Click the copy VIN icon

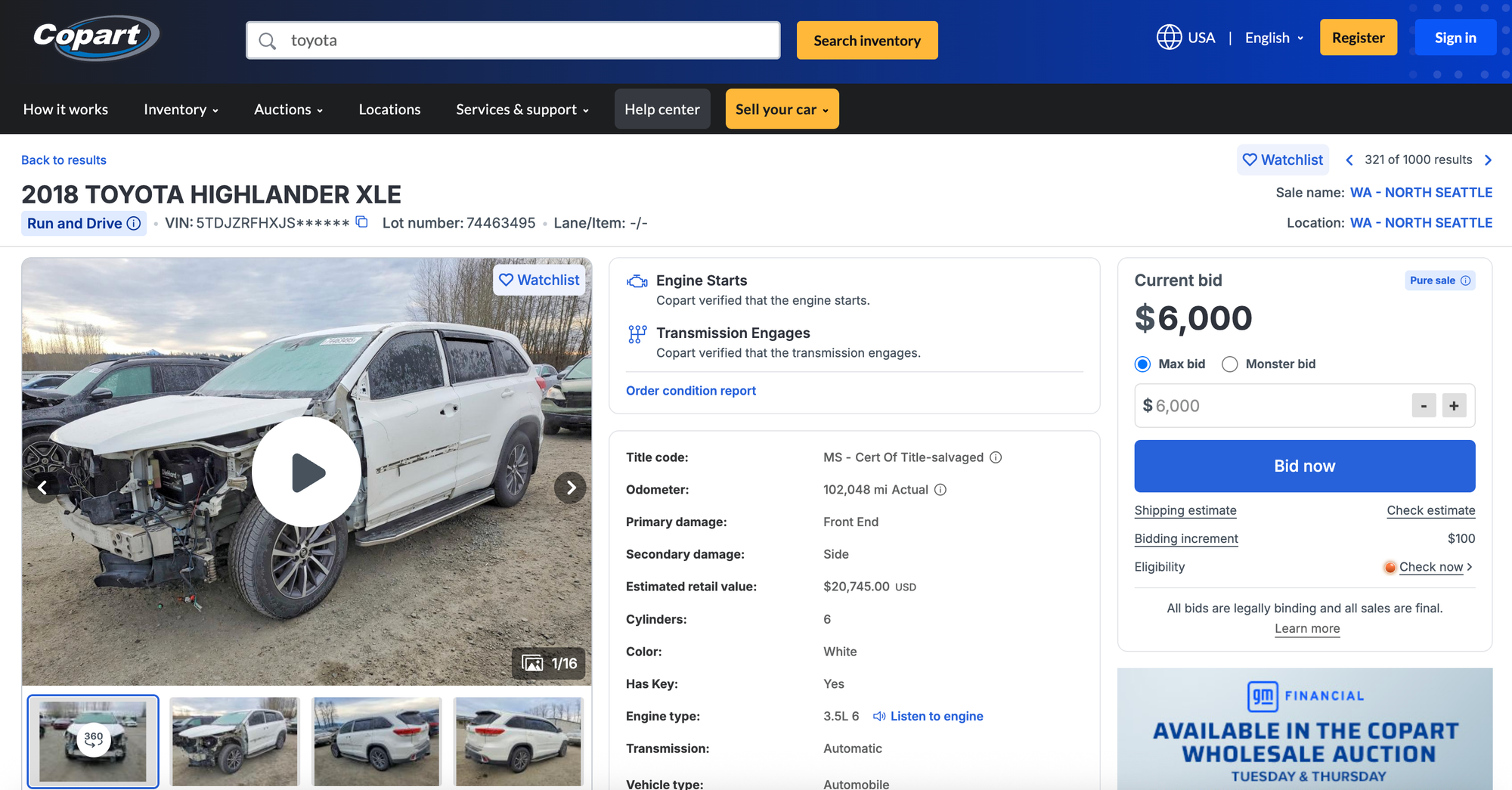pos(362,222)
